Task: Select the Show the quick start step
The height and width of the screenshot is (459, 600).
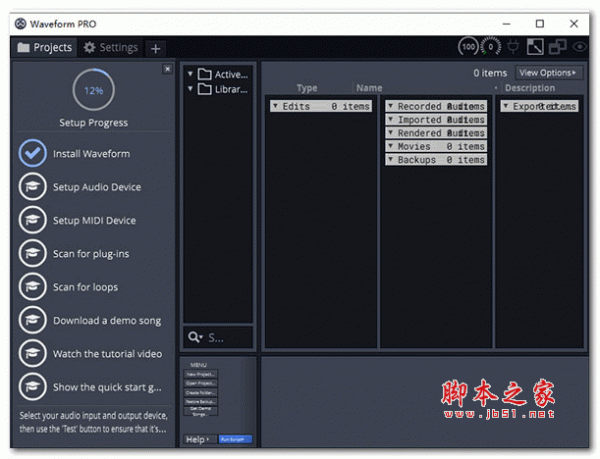Action: pyautogui.click(x=107, y=387)
